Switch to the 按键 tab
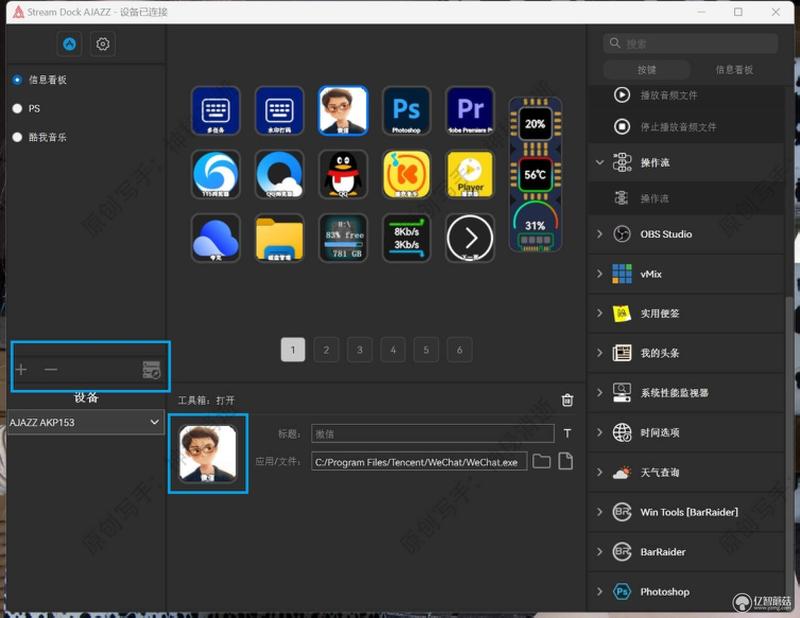This screenshot has height=618, width=800. pos(646,70)
